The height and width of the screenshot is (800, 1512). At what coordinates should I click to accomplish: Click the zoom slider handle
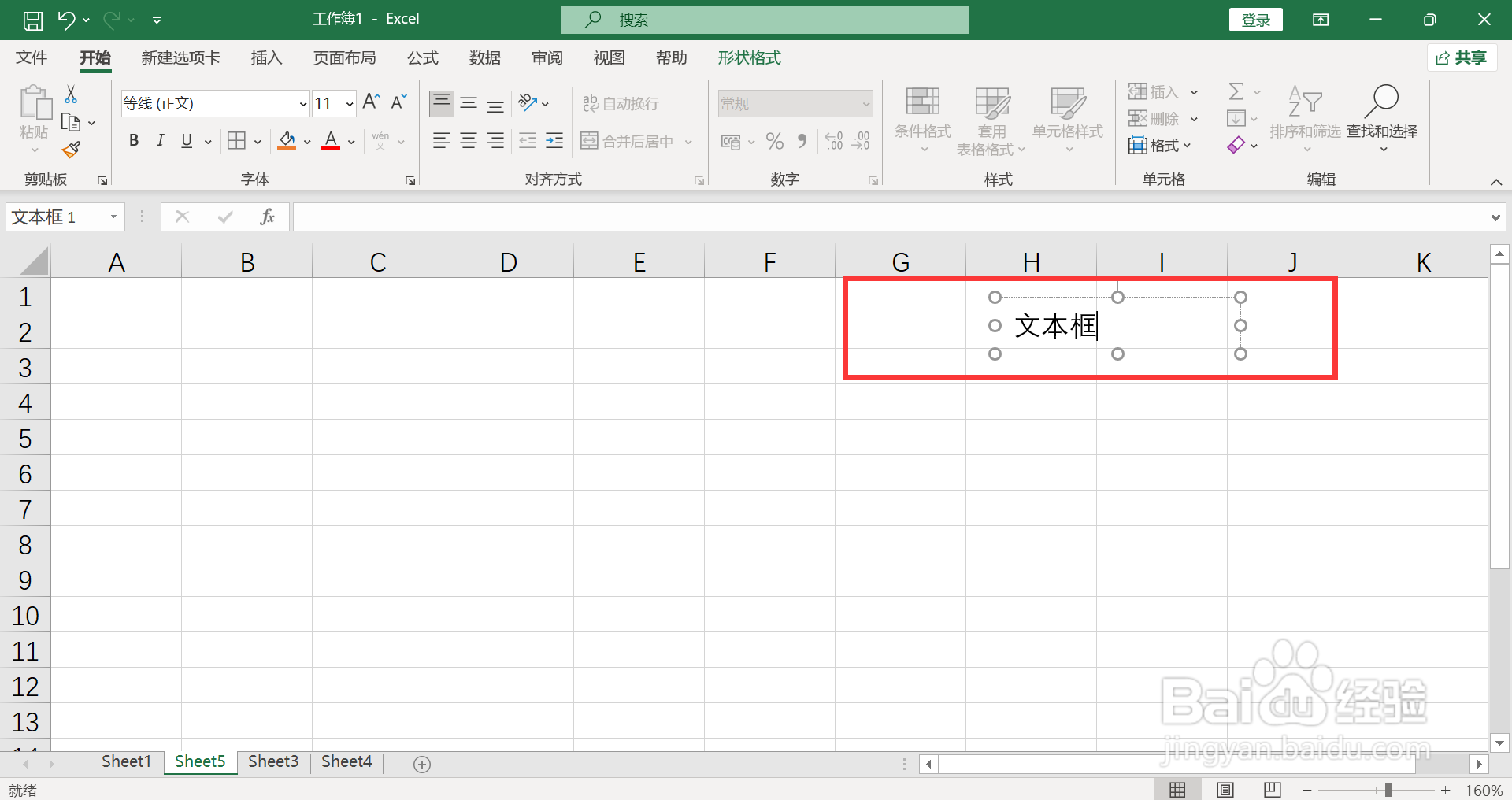(x=1388, y=790)
